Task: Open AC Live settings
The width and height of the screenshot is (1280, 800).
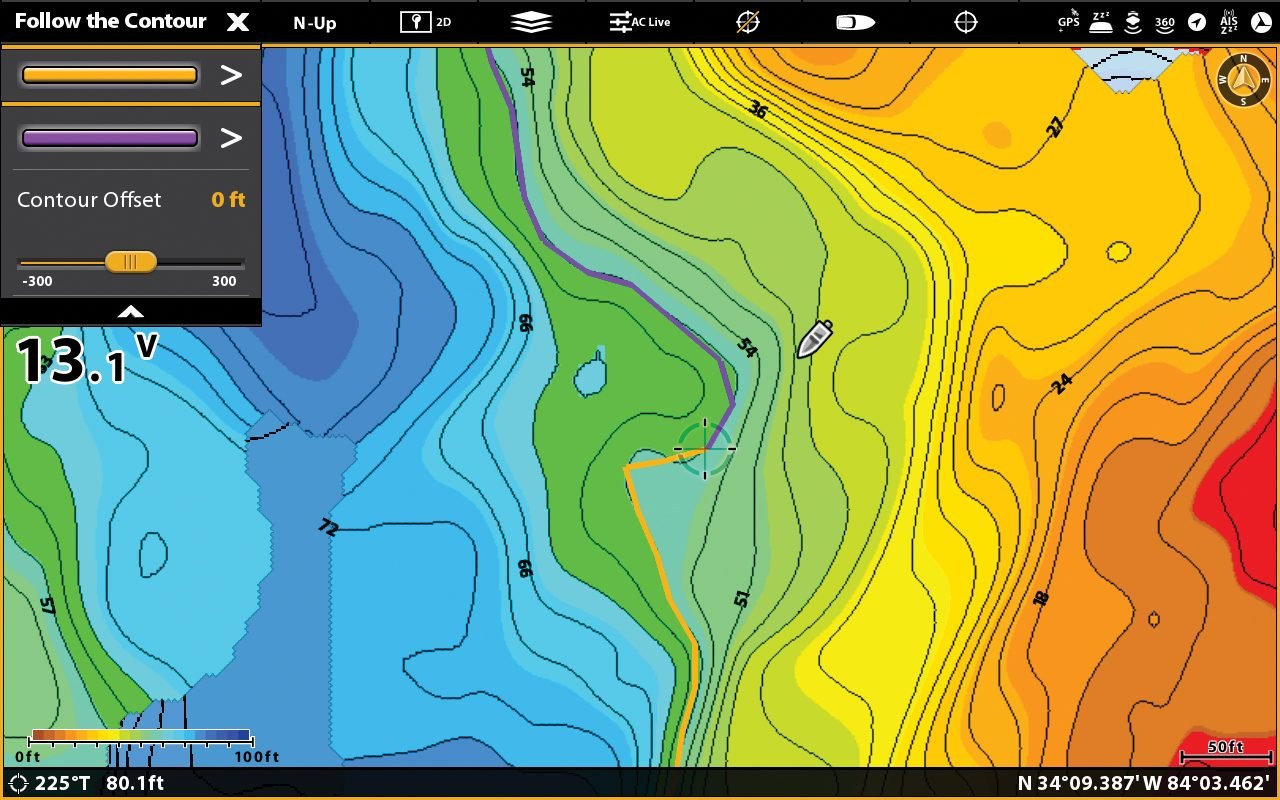Action: 640,22
